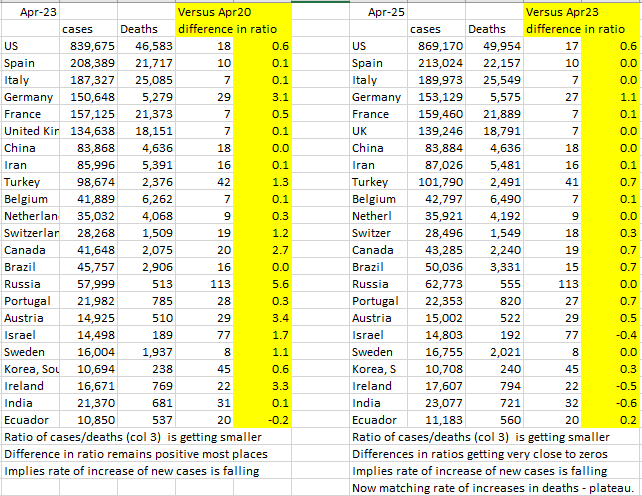Click Brazil deaths cell 3,331
This screenshot has width=642, height=496.
tap(495, 267)
